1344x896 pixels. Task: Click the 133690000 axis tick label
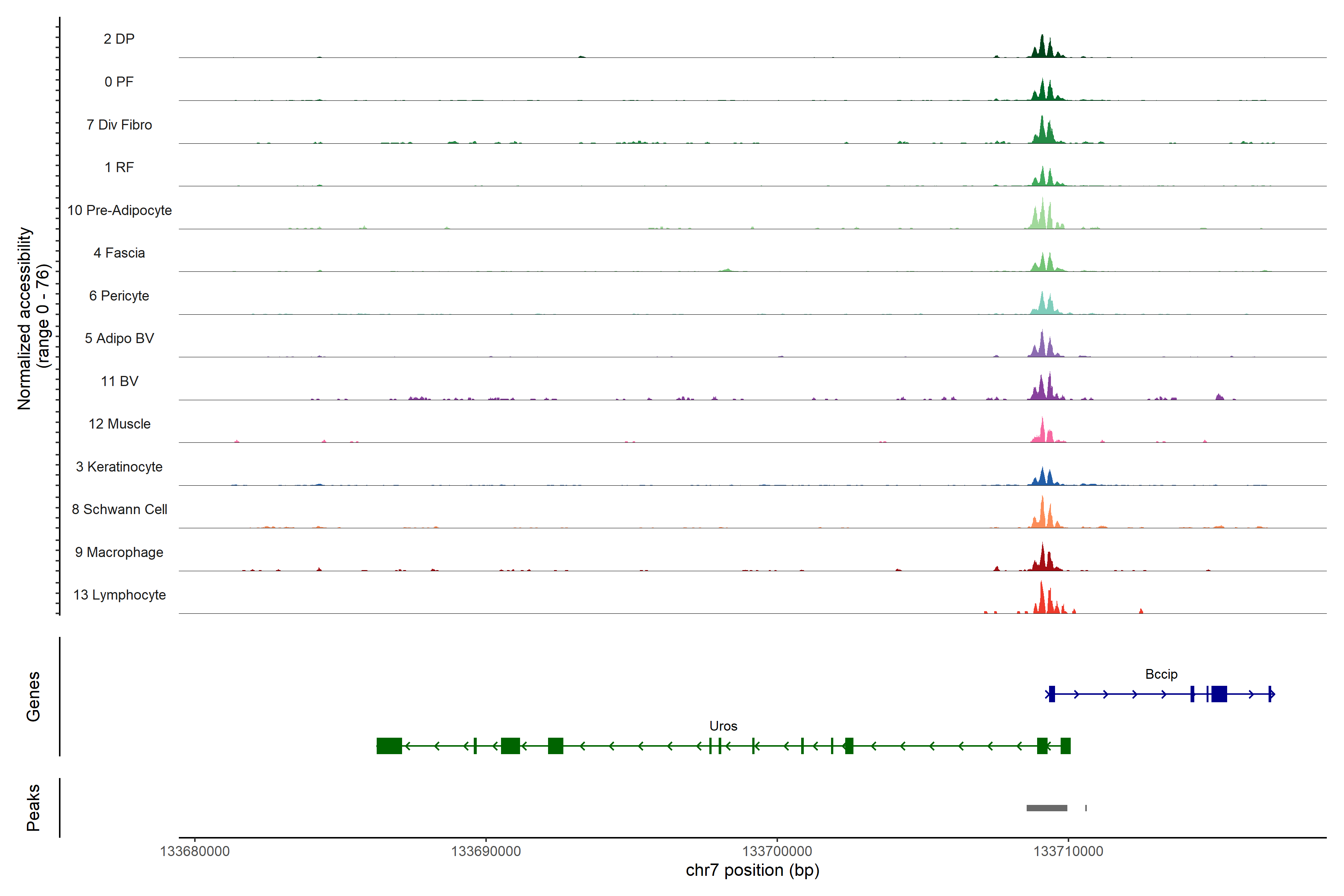486,852
